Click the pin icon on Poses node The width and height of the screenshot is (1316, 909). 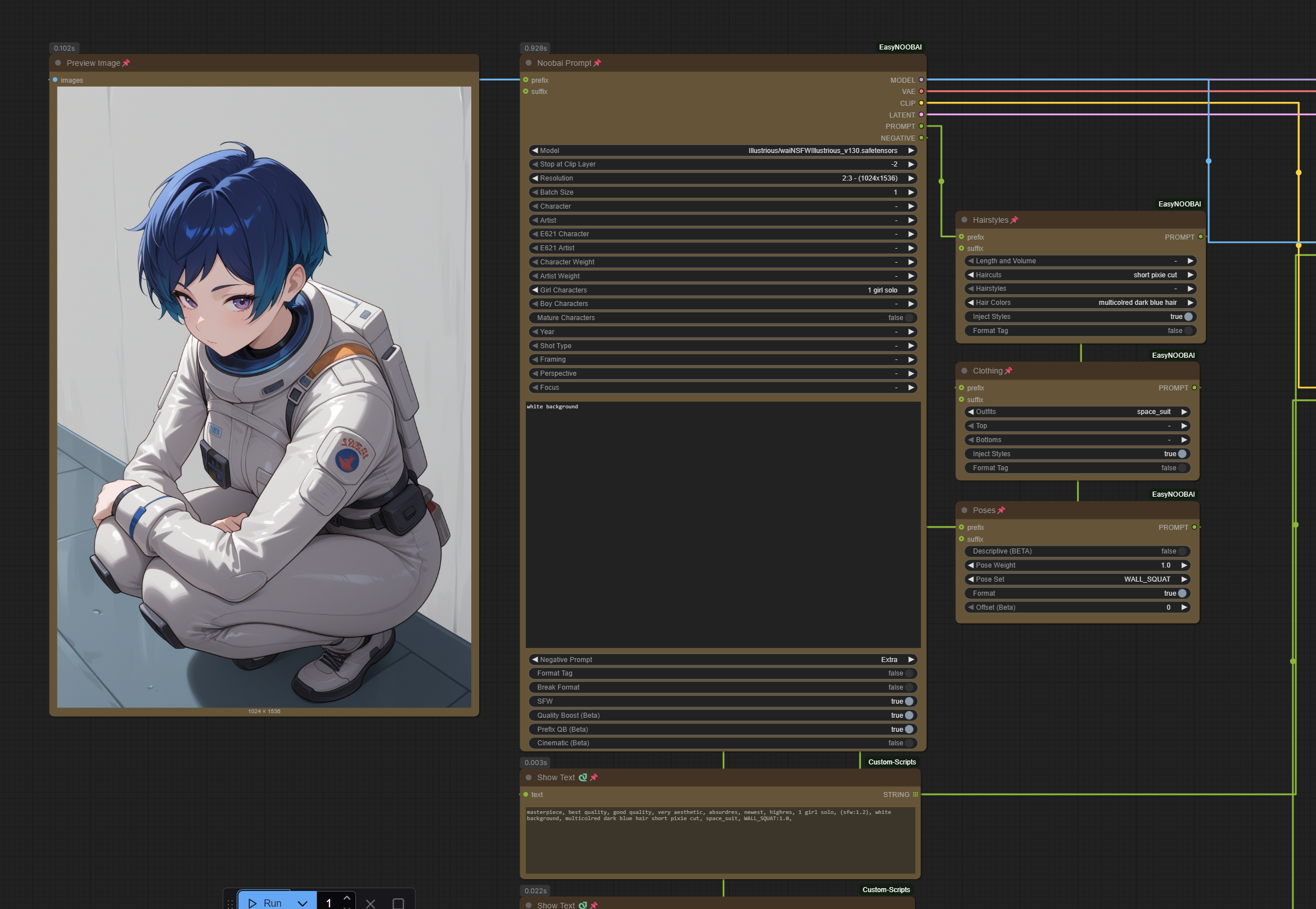tap(1002, 510)
